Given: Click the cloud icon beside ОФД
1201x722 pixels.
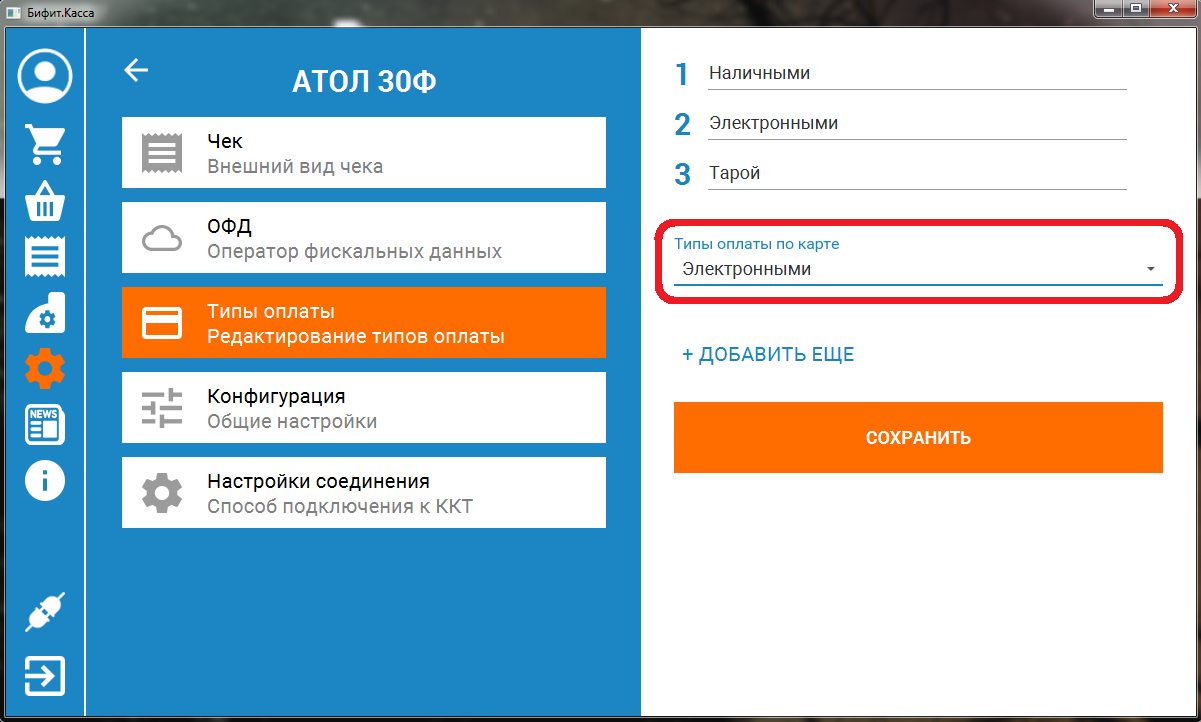Looking at the screenshot, I should 162,238.
